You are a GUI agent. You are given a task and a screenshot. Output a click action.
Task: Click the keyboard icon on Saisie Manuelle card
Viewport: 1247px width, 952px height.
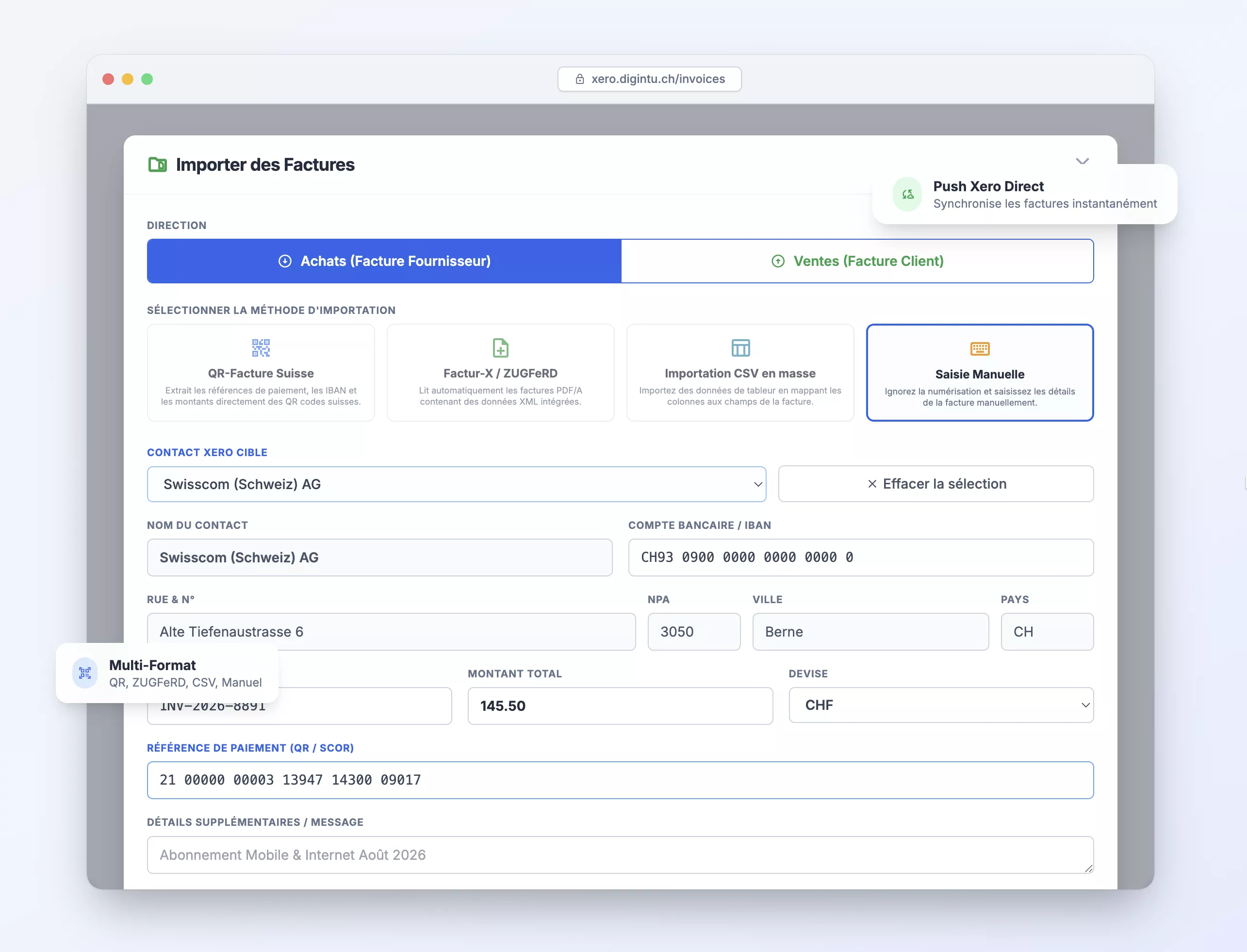coord(980,348)
